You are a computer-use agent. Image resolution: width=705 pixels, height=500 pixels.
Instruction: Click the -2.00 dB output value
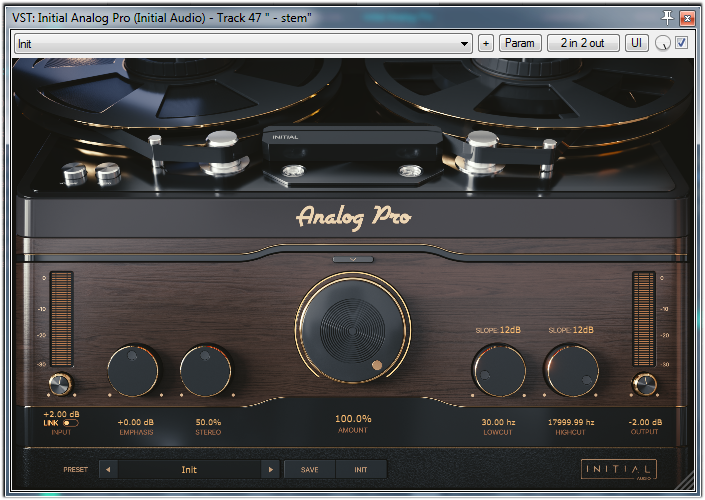[x=645, y=422]
